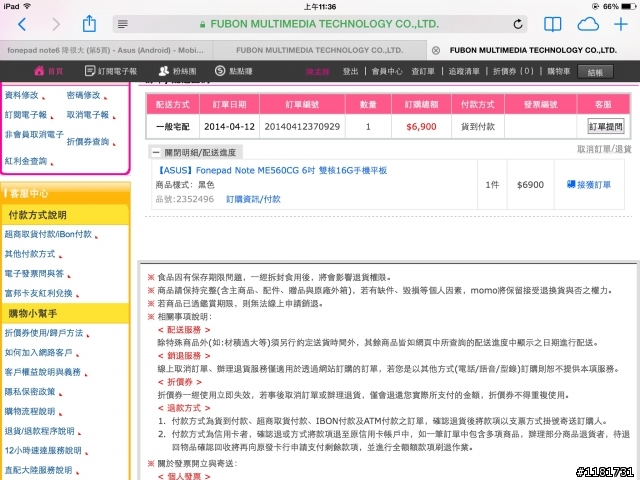Image resolution: width=640 pixels, height=480 pixels.
Task: Click the 接獲訂單 status link
Action: pos(589,185)
